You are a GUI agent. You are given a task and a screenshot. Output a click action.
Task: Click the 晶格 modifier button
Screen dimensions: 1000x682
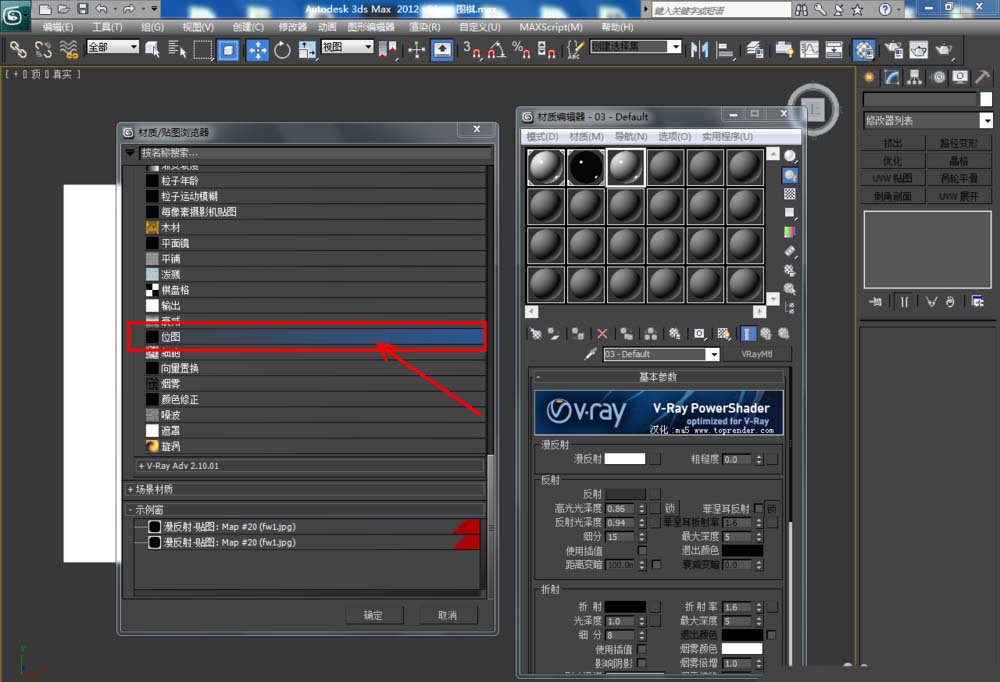pos(959,161)
